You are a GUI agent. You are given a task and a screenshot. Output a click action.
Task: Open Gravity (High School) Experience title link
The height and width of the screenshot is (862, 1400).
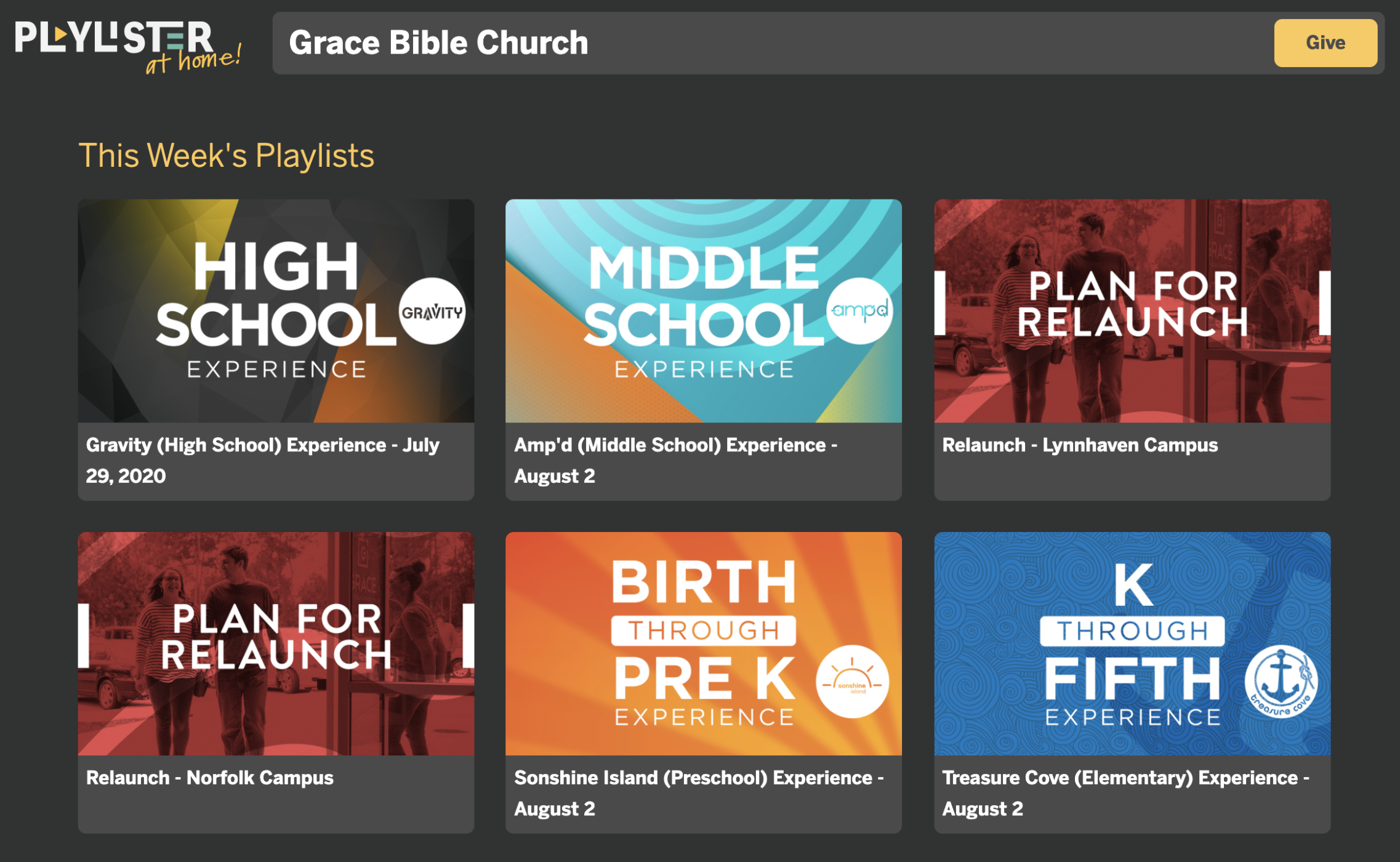[263, 460]
